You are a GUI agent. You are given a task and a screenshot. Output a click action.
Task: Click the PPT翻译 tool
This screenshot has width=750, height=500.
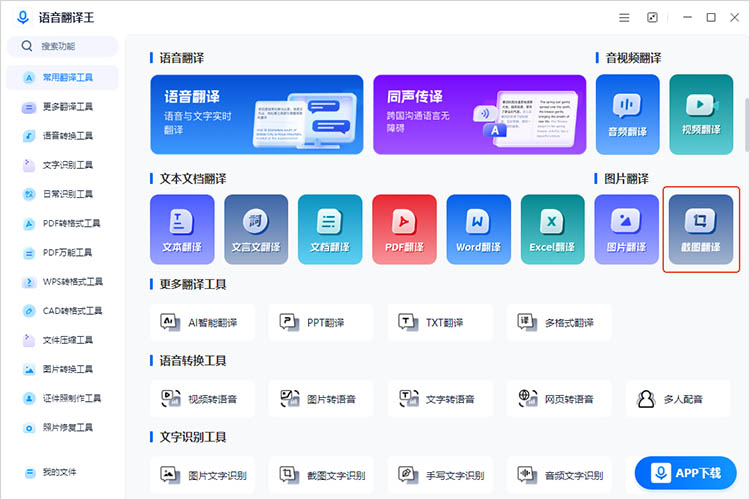(320, 322)
